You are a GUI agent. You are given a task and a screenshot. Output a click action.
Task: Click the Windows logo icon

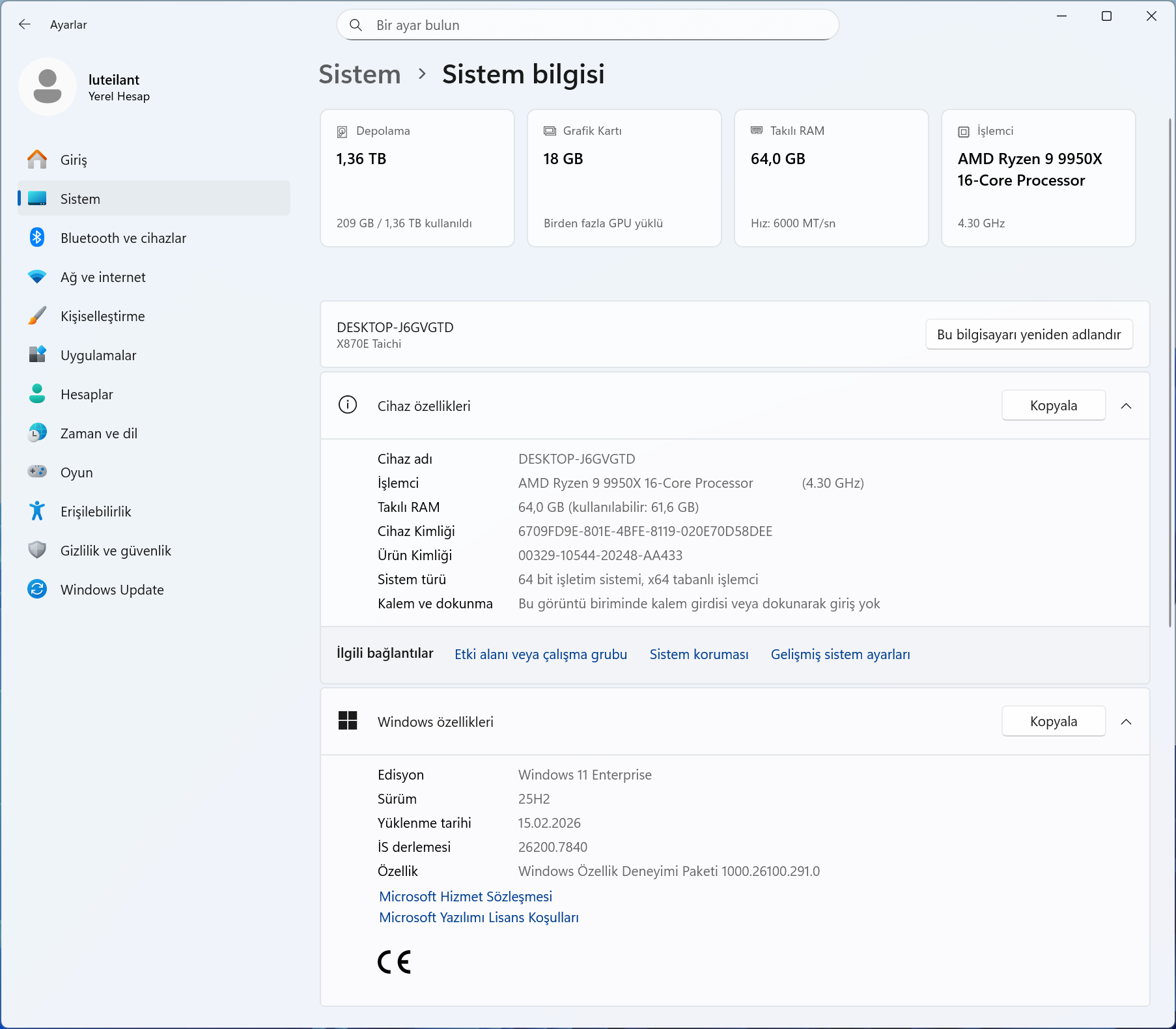point(348,721)
